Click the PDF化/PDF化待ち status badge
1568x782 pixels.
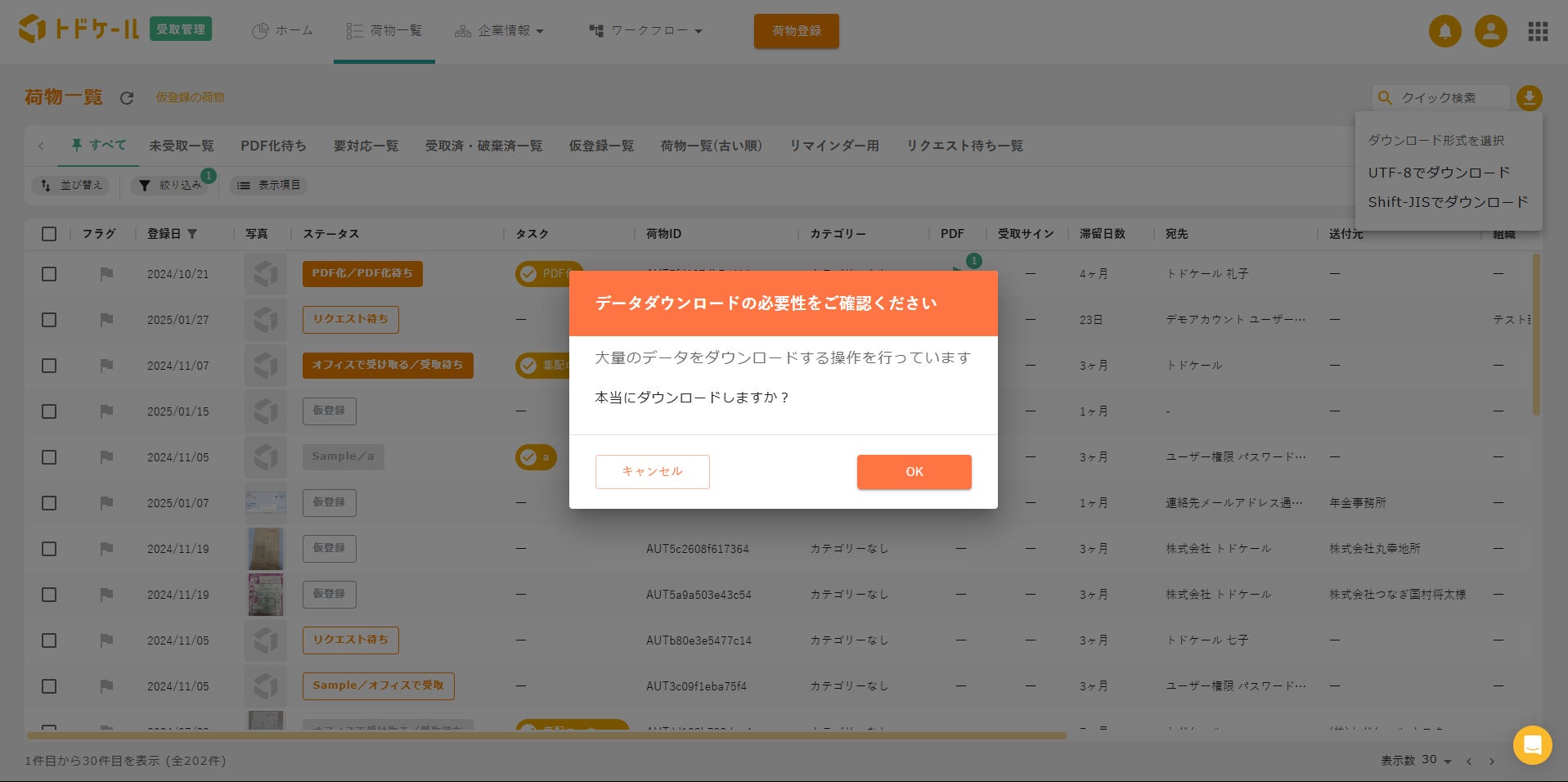(x=362, y=274)
